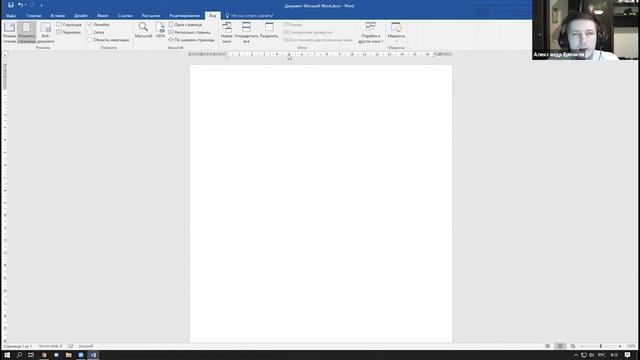Screen dimensions: 640x360
Task: Open the Файл tab
Action: tap(11, 16)
